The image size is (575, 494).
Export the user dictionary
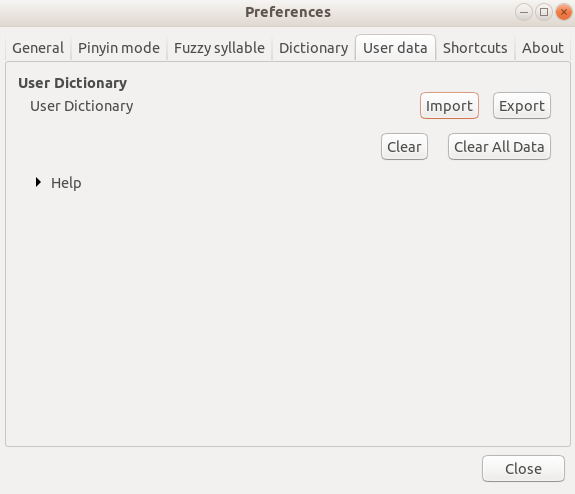coord(521,106)
